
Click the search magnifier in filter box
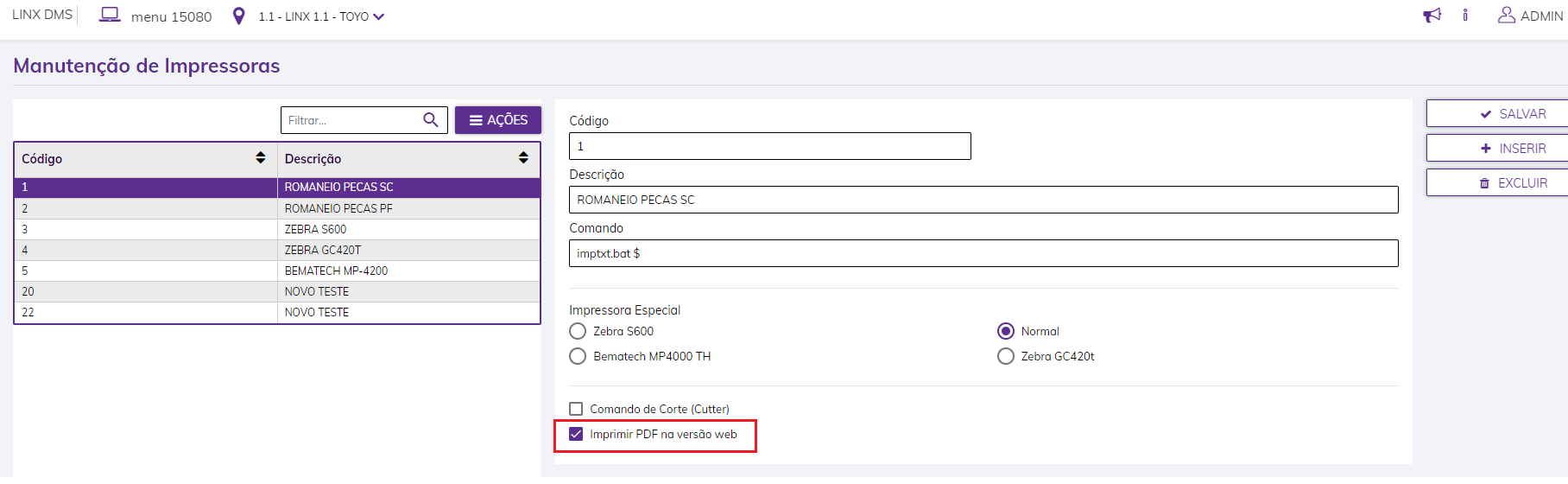tap(431, 120)
